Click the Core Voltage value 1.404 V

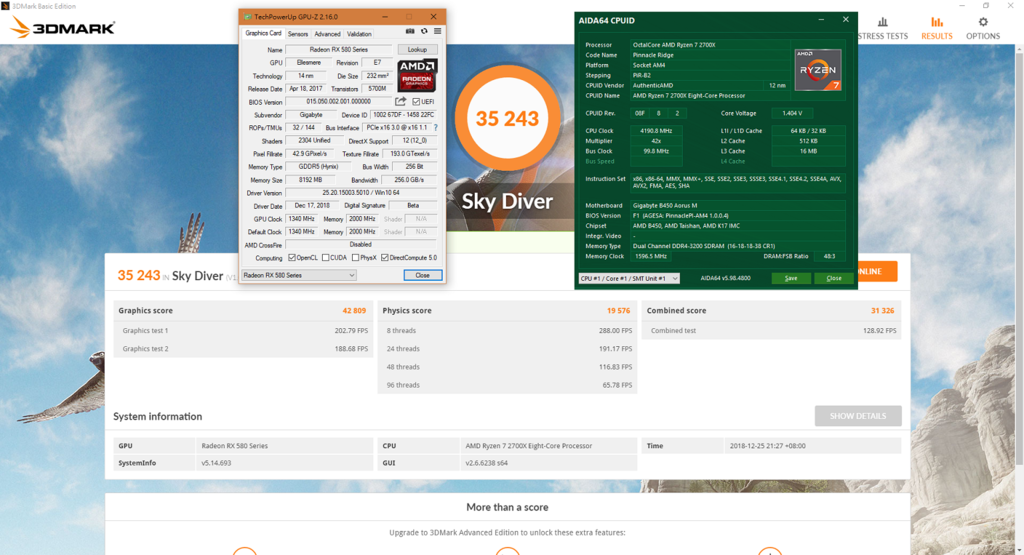click(792, 113)
